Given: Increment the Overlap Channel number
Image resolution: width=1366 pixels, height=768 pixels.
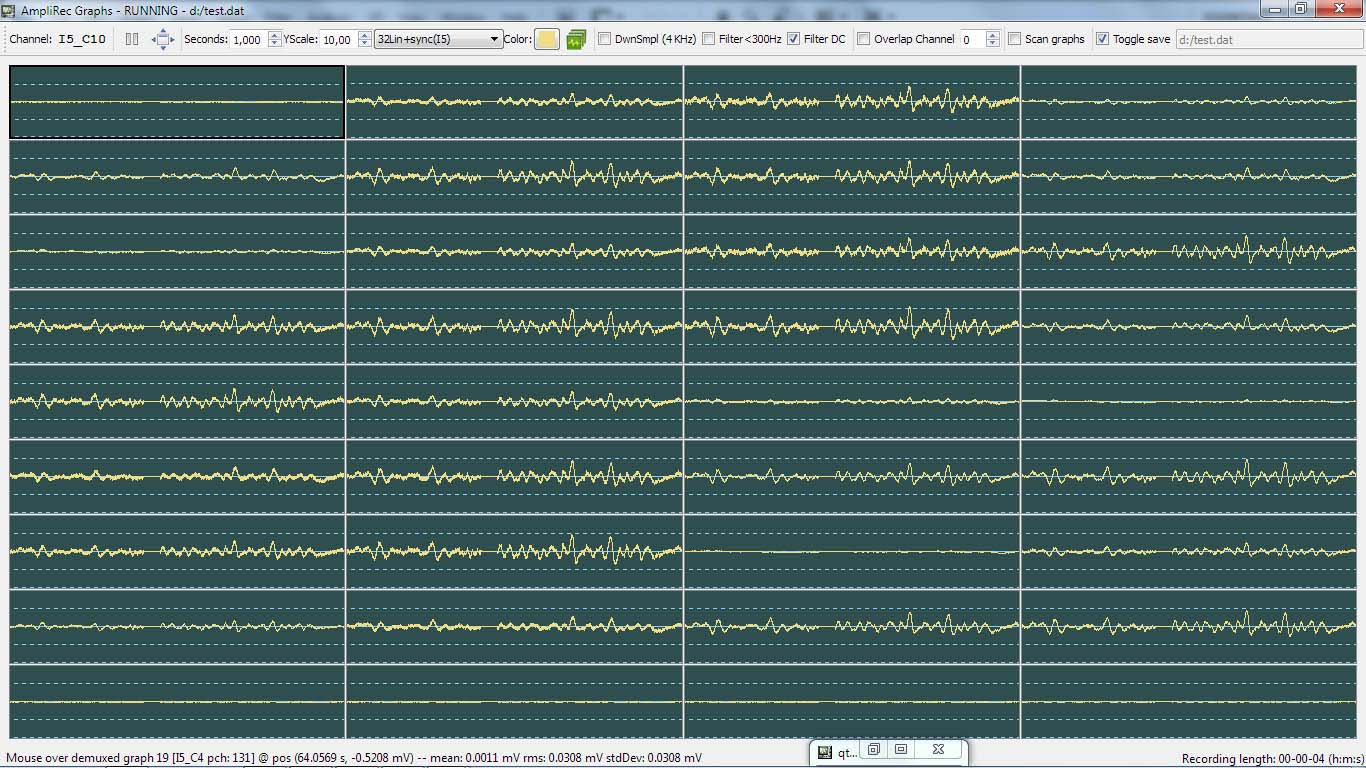Looking at the screenshot, I should [992, 35].
